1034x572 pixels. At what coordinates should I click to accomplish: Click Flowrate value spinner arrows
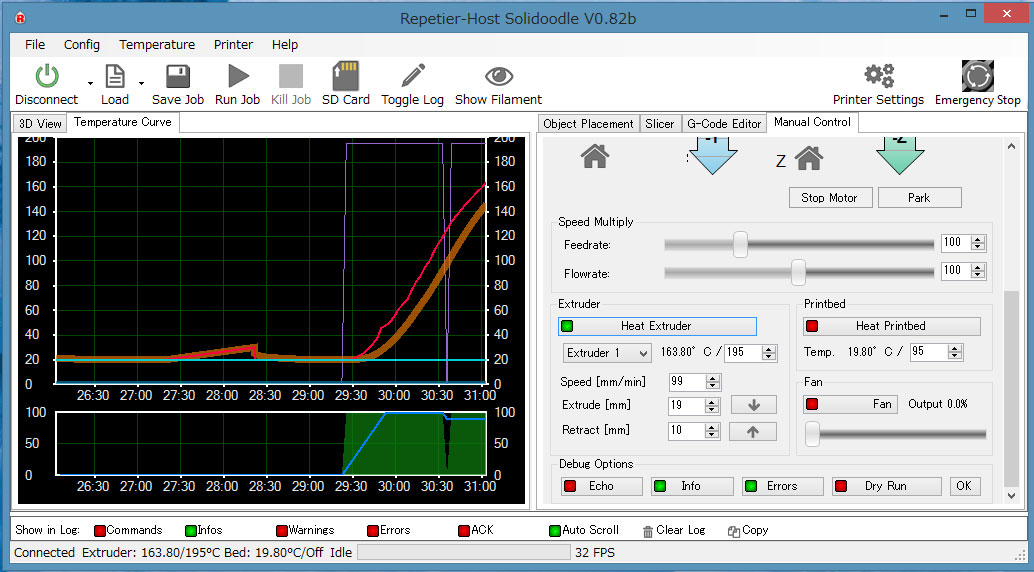click(x=979, y=270)
